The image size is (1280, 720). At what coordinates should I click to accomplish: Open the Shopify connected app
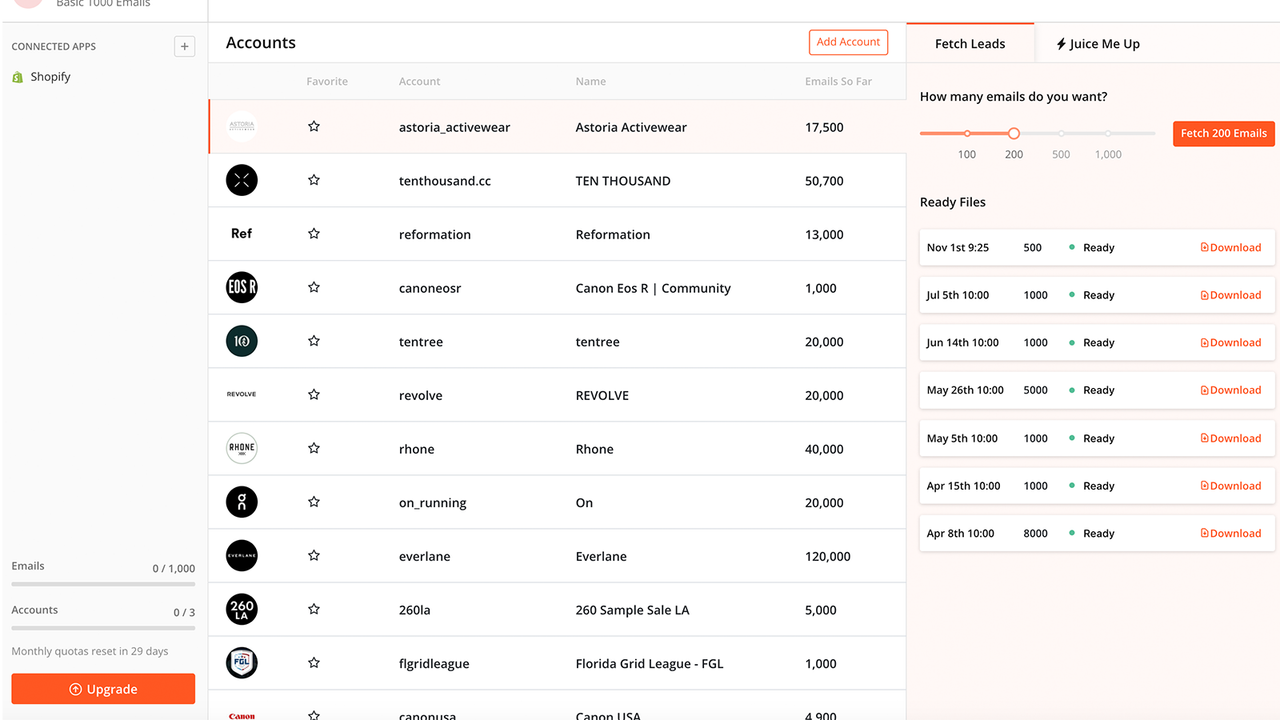(x=50, y=77)
